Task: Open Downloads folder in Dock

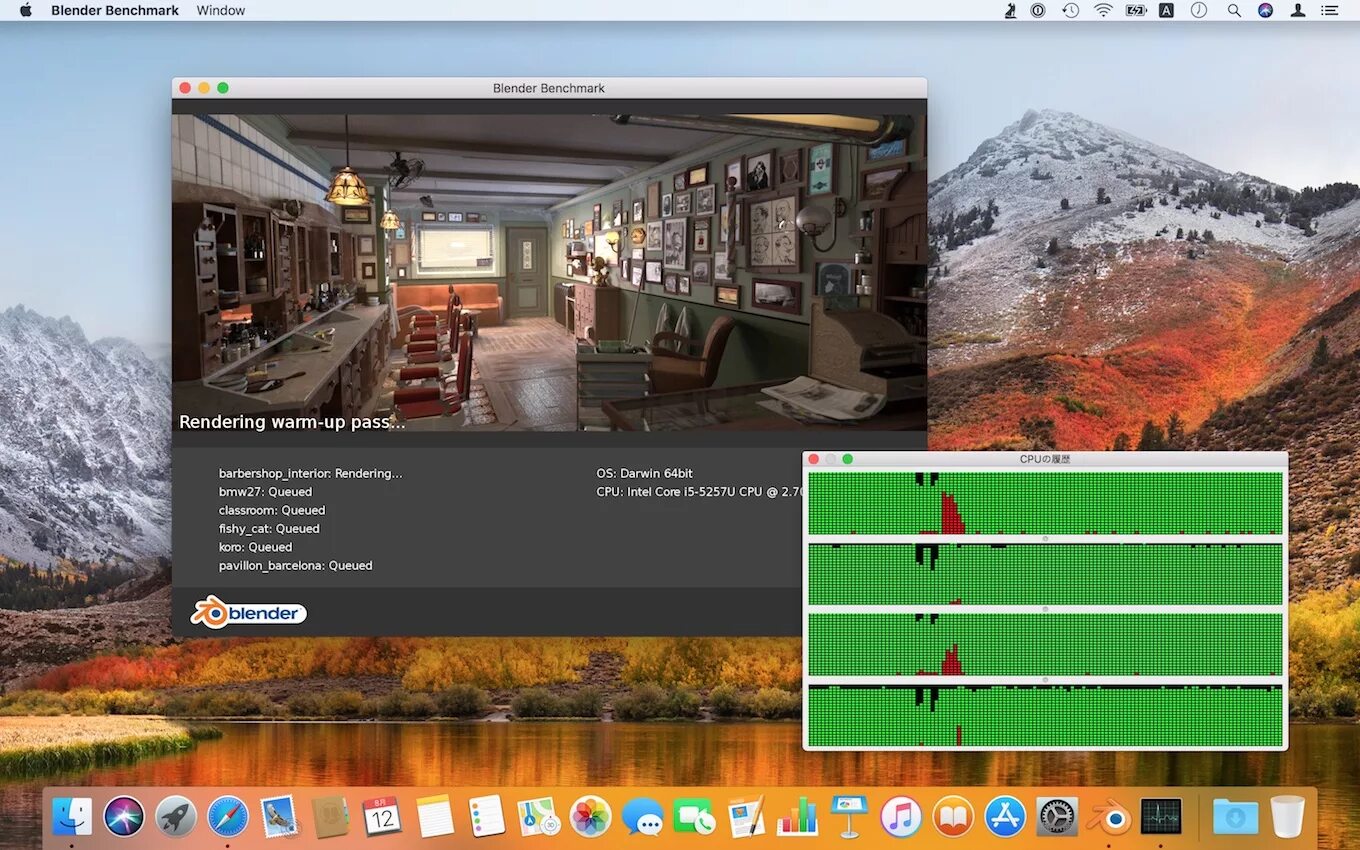Action: point(1236,816)
